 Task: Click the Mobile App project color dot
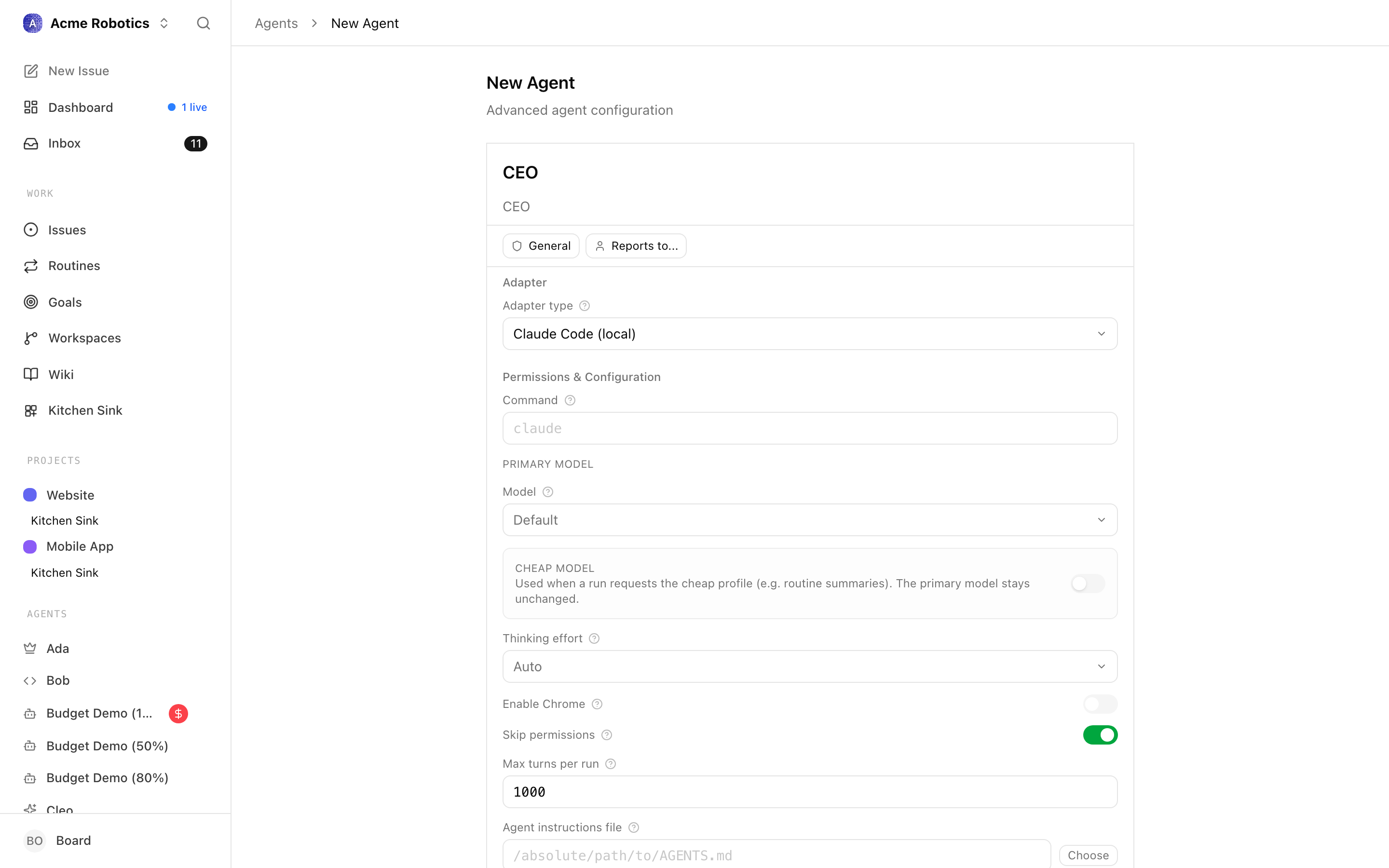coord(30,546)
